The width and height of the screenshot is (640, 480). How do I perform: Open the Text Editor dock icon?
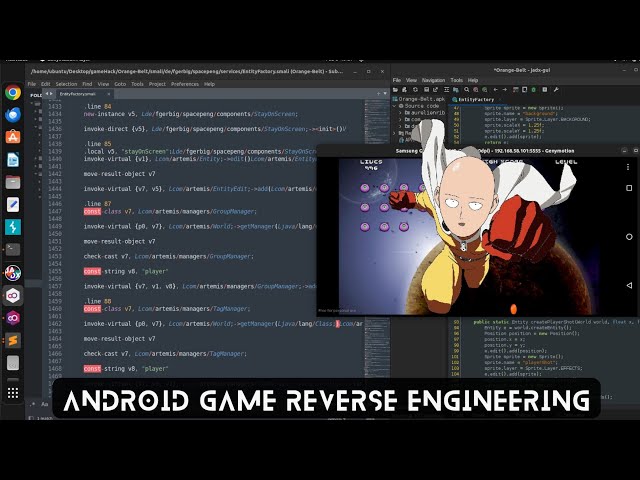tap(13, 204)
